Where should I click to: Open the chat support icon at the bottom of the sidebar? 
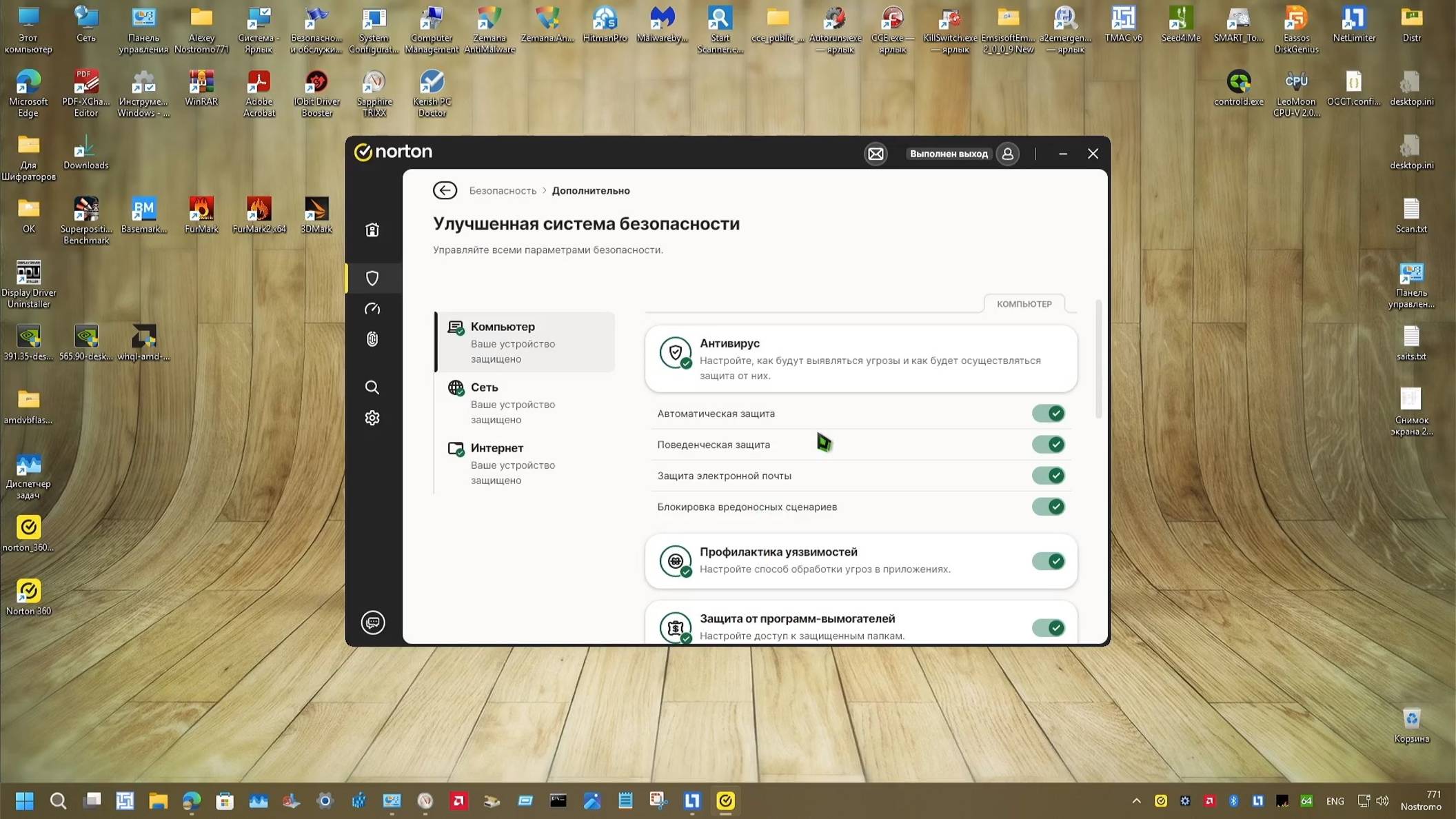tap(373, 623)
